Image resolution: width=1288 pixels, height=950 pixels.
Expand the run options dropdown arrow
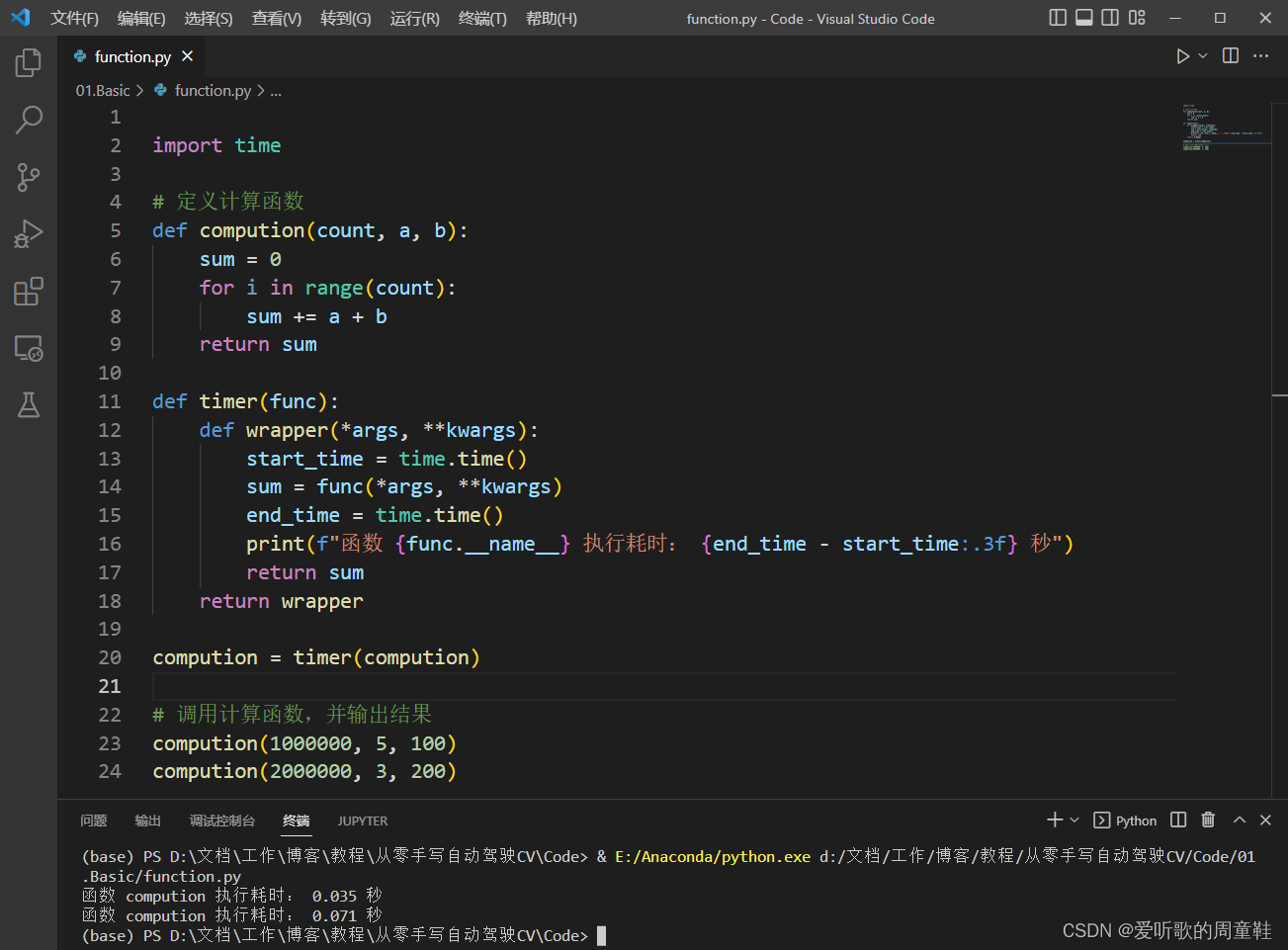click(1203, 56)
